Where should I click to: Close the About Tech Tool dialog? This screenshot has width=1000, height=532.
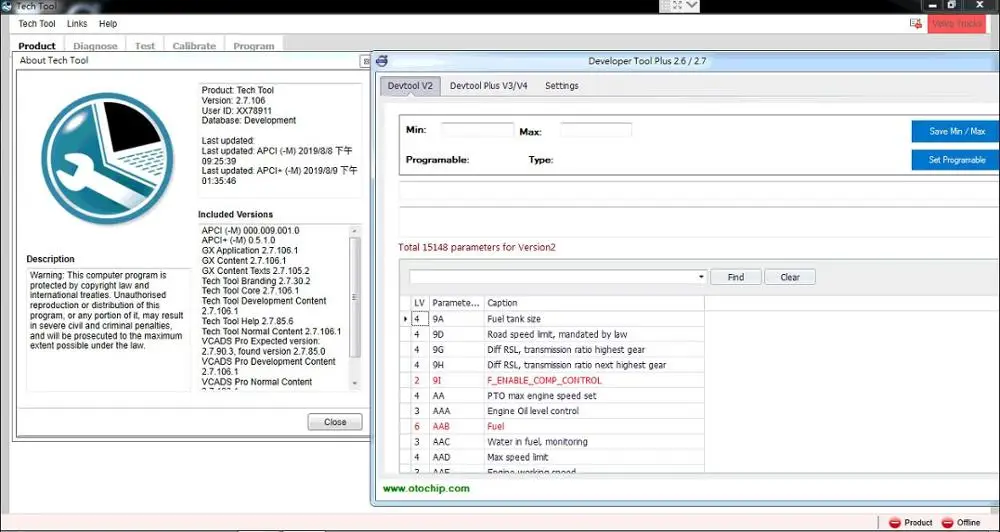335,422
